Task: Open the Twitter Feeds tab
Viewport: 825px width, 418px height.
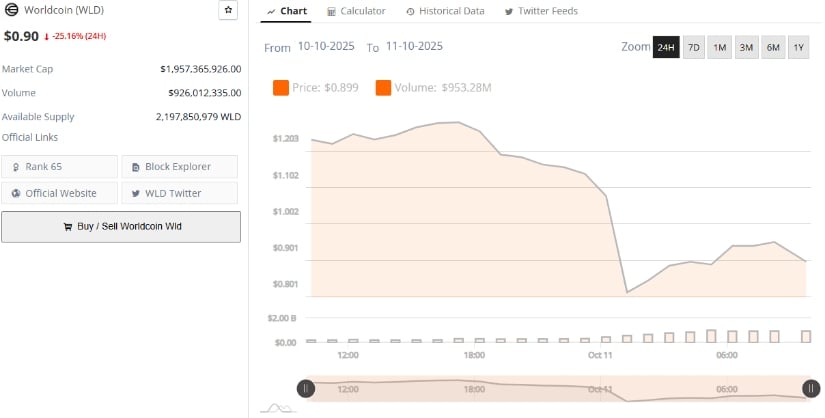Action: point(541,11)
